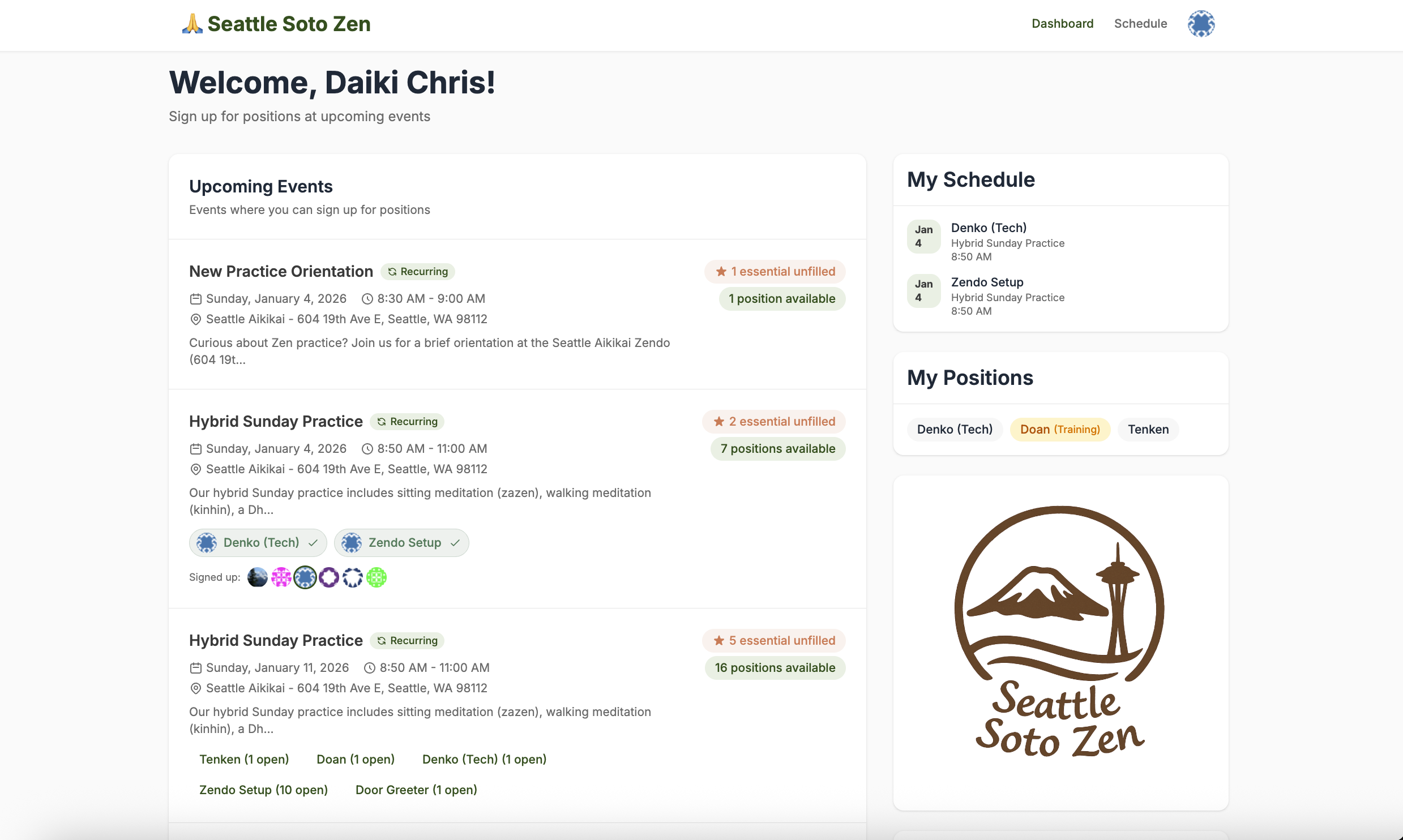Open the profile avatar menu top right
Viewport: 1403px width, 840px height.
coord(1201,24)
